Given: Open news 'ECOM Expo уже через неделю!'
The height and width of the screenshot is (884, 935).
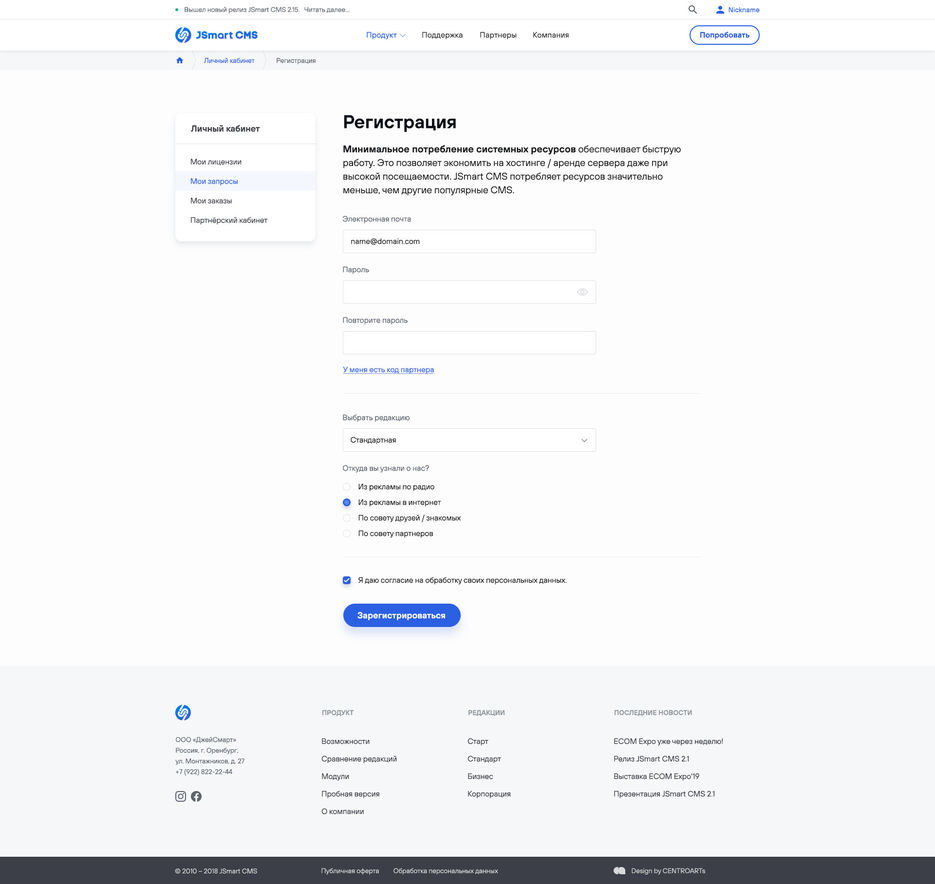Looking at the screenshot, I should pos(668,741).
